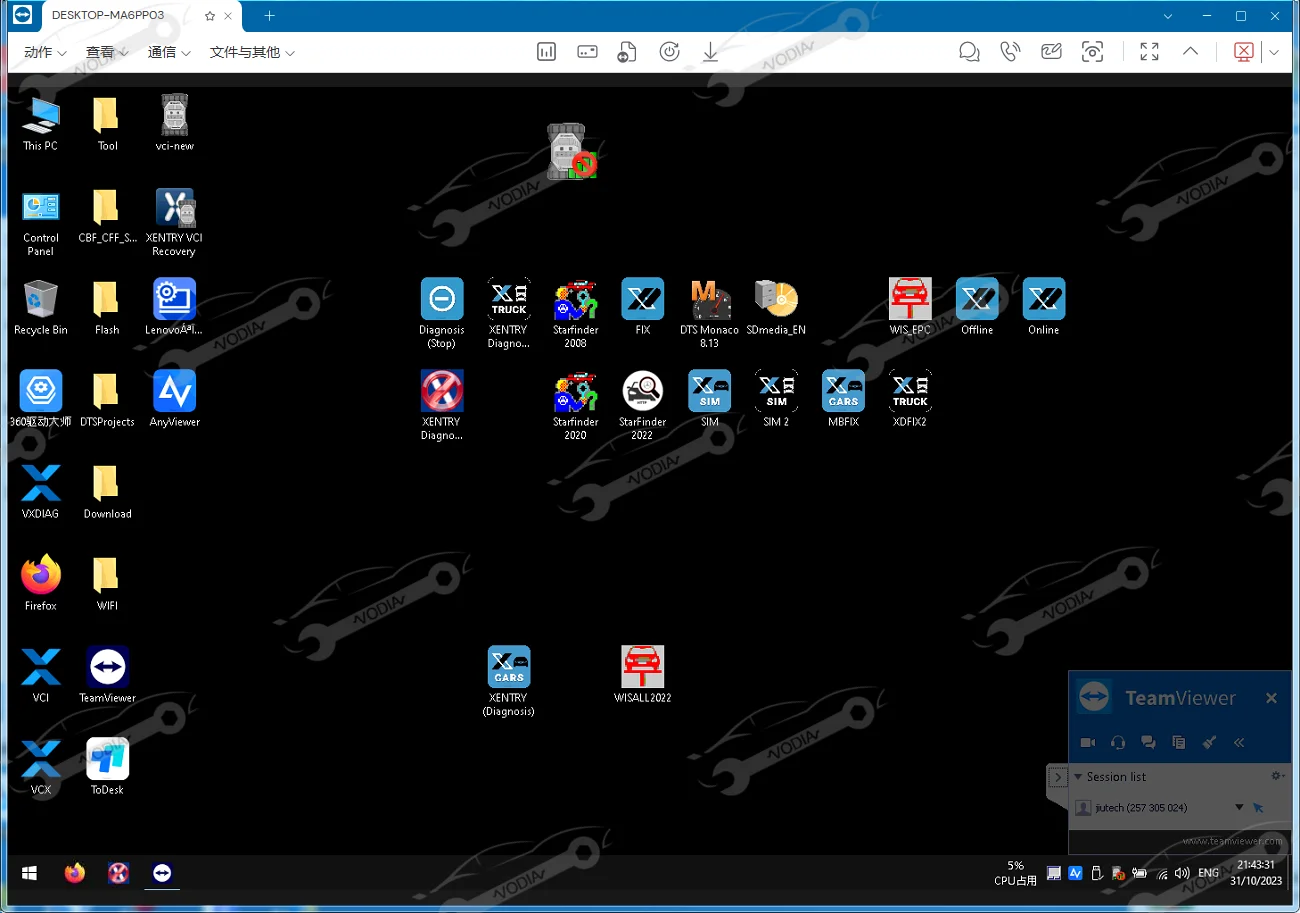
Task: Open the annotation tool in the top toolbar
Action: [x=1051, y=52]
